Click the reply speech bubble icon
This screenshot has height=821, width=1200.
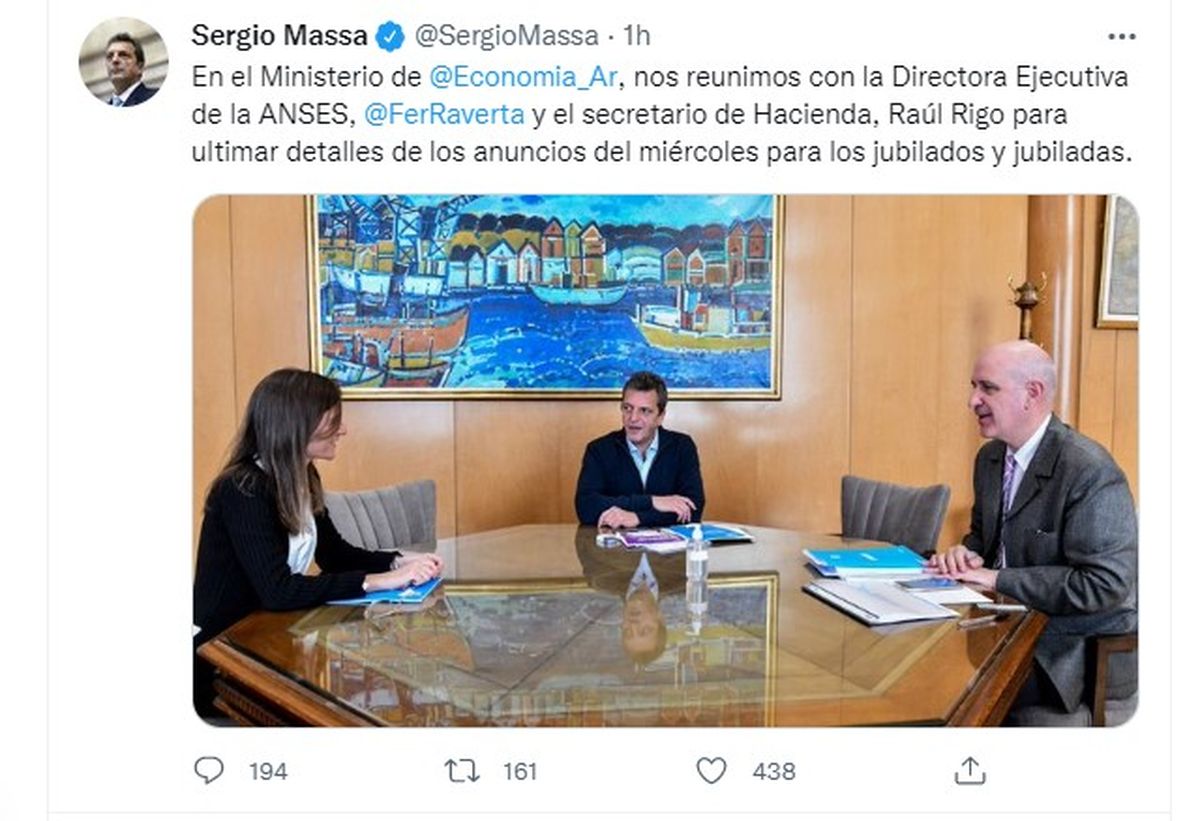point(209,770)
